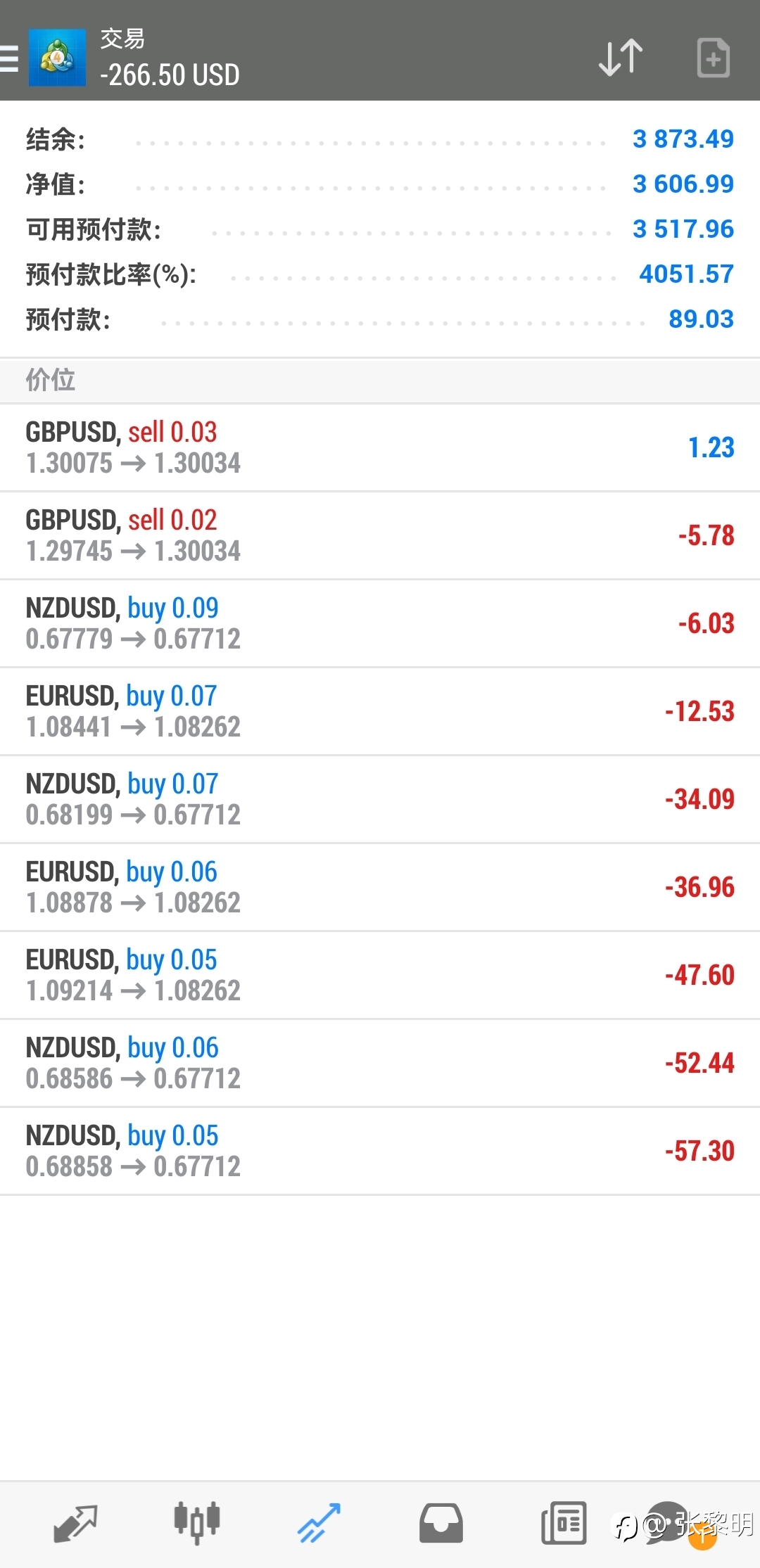Open the News newspaper icon
Screen dimensions: 760x1568
click(x=564, y=1524)
